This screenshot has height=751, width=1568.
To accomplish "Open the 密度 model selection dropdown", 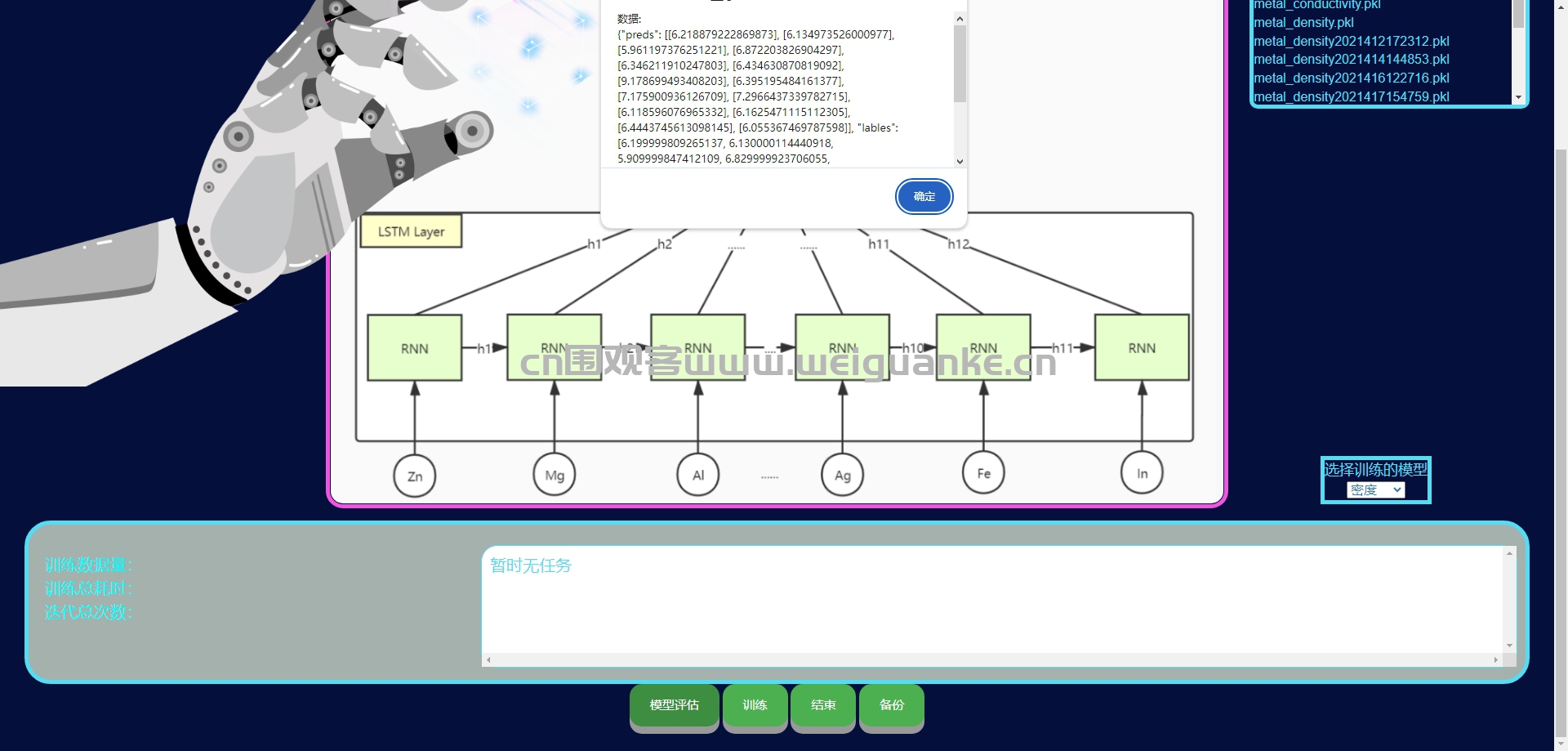I will click(1375, 490).
